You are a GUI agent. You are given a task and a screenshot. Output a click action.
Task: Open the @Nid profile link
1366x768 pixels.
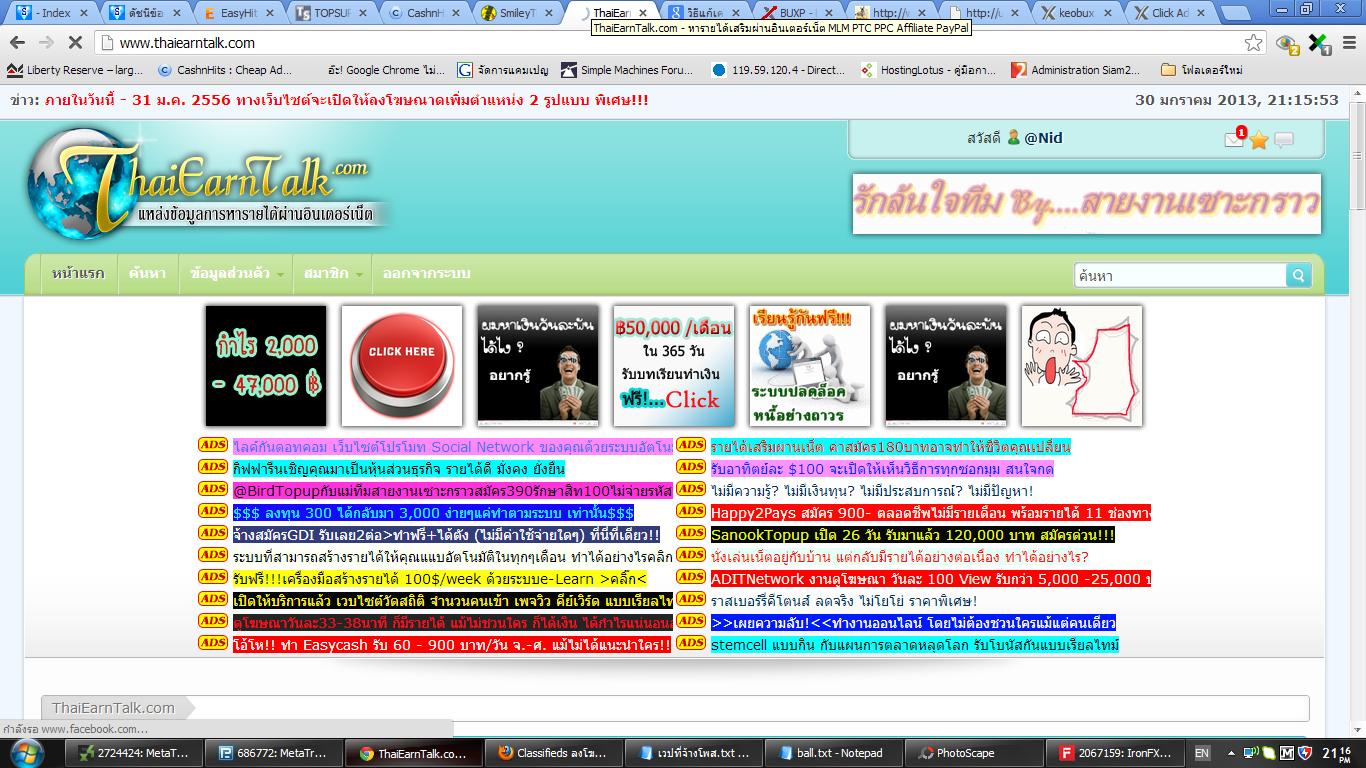point(1043,138)
